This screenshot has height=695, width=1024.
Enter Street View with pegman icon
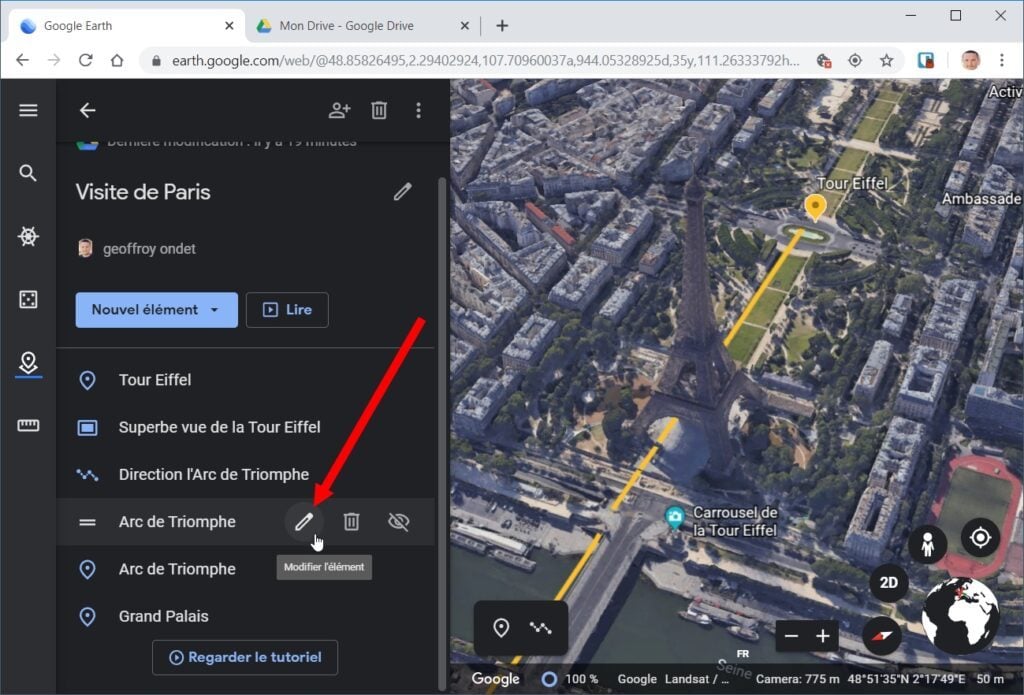pos(927,543)
